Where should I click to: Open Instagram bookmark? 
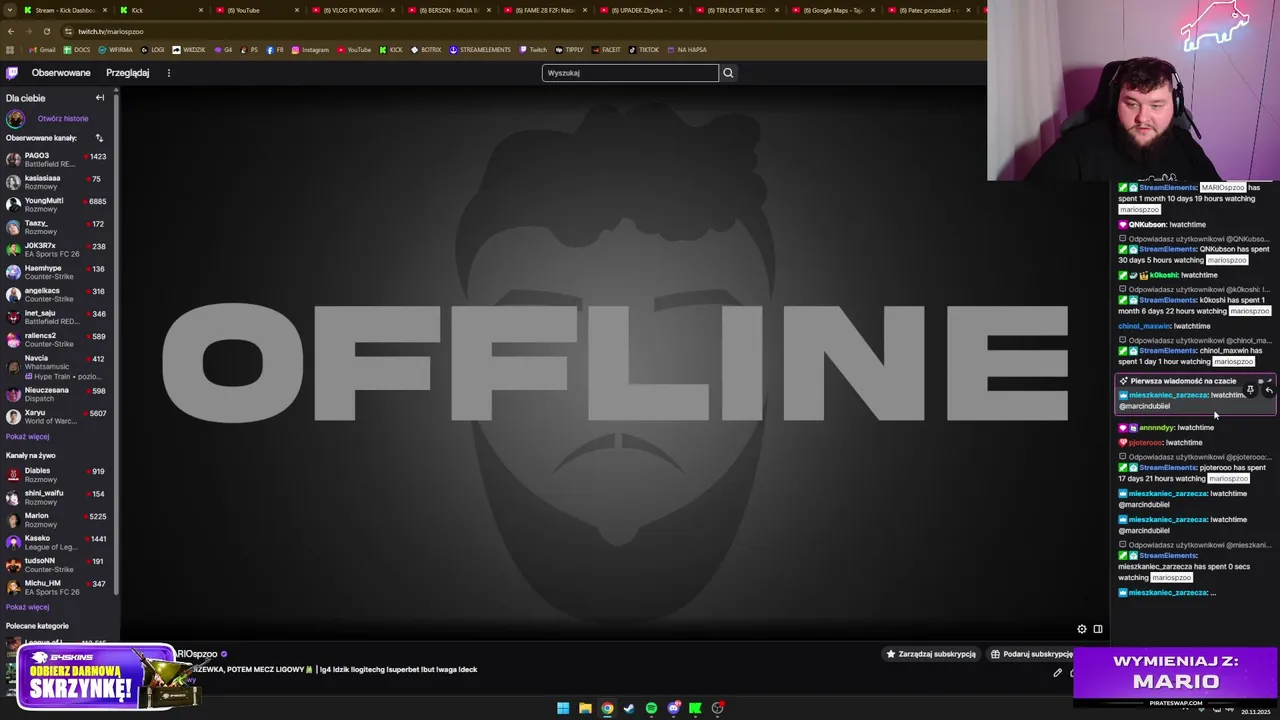click(310, 50)
